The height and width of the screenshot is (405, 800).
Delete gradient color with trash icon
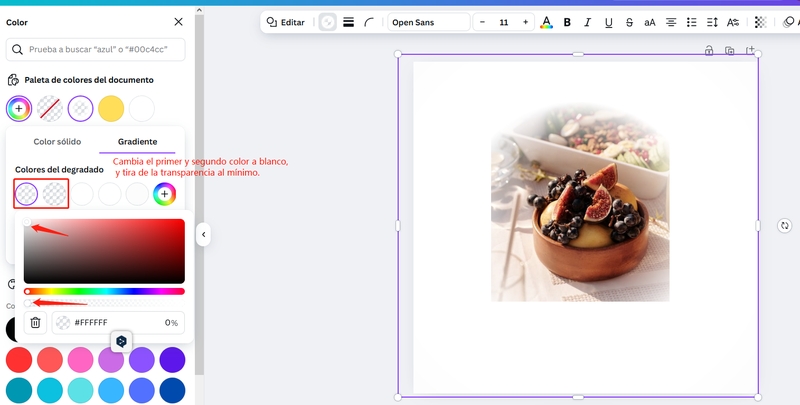(x=35, y=322)
